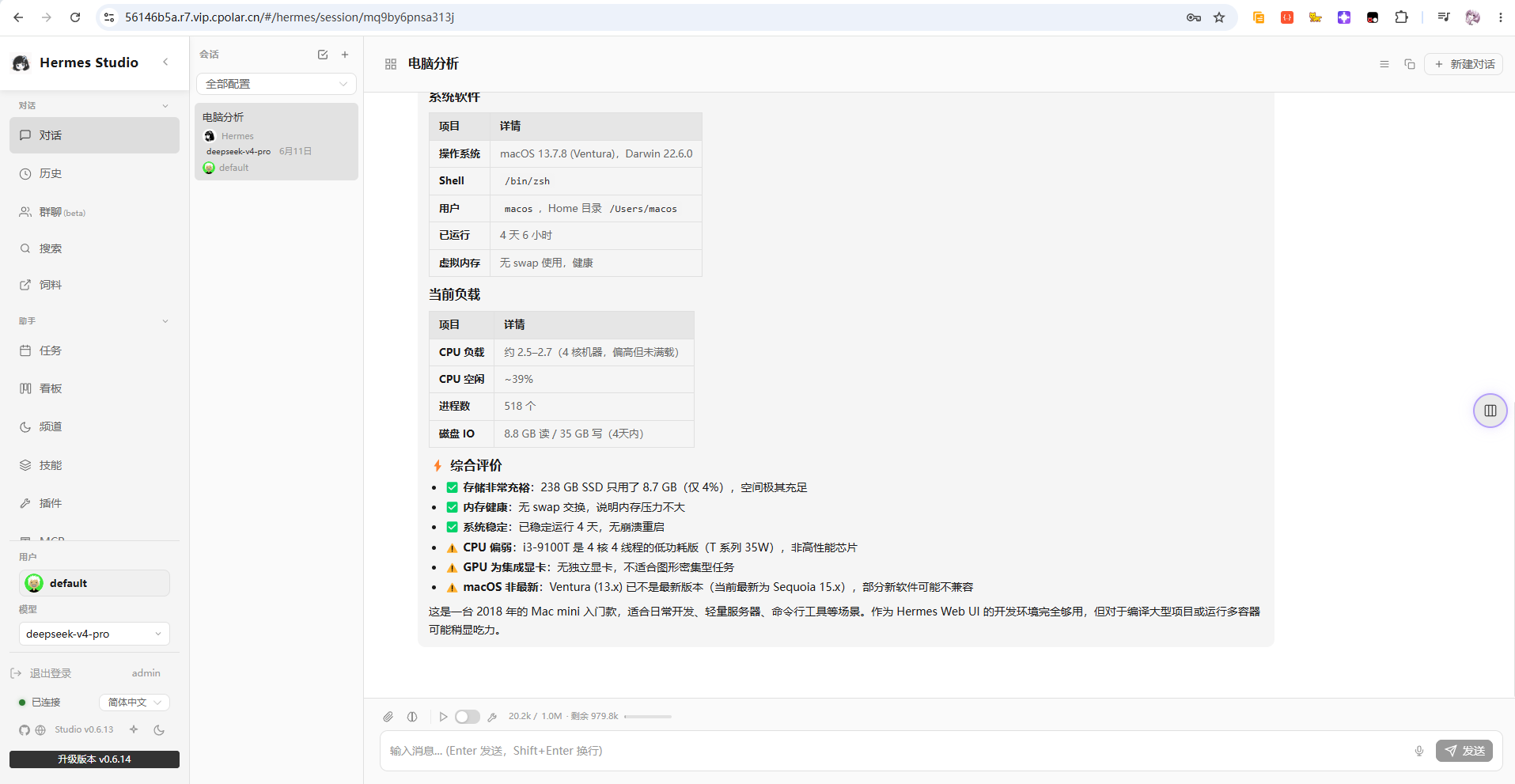The width and height of the screenshot is (1515, 784).
Task: Open the 电脑分析 session in the list
Action: tap(276, 142)
